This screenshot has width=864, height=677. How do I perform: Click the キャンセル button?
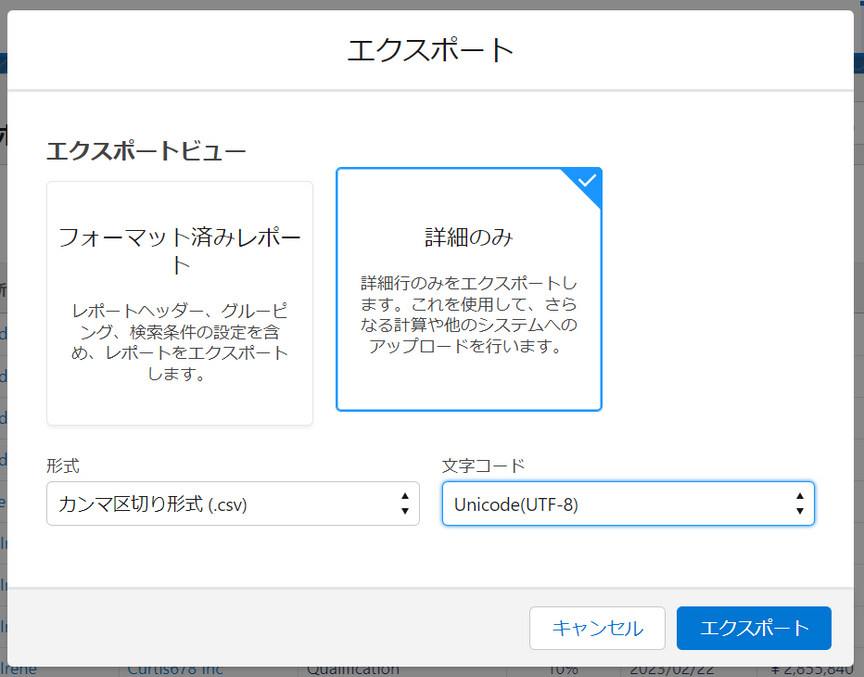point(597,628)
